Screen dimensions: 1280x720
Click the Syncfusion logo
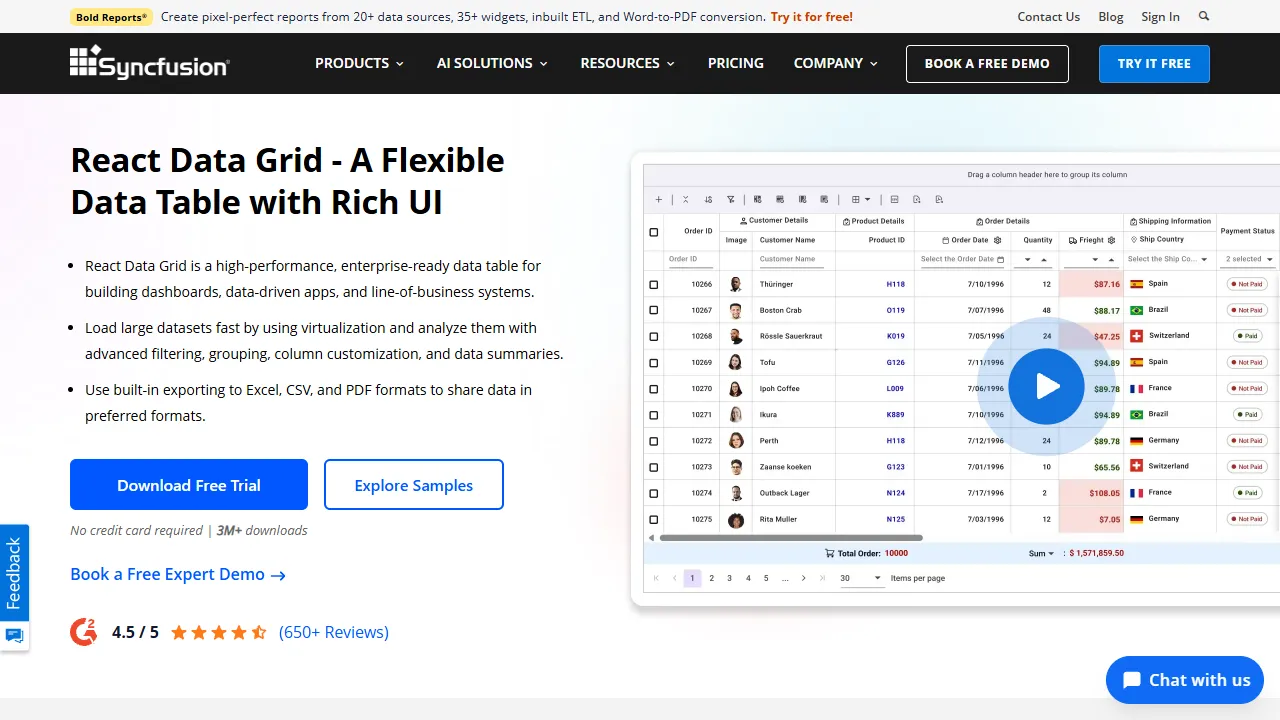pyautogui.click(x=150, y=62)
